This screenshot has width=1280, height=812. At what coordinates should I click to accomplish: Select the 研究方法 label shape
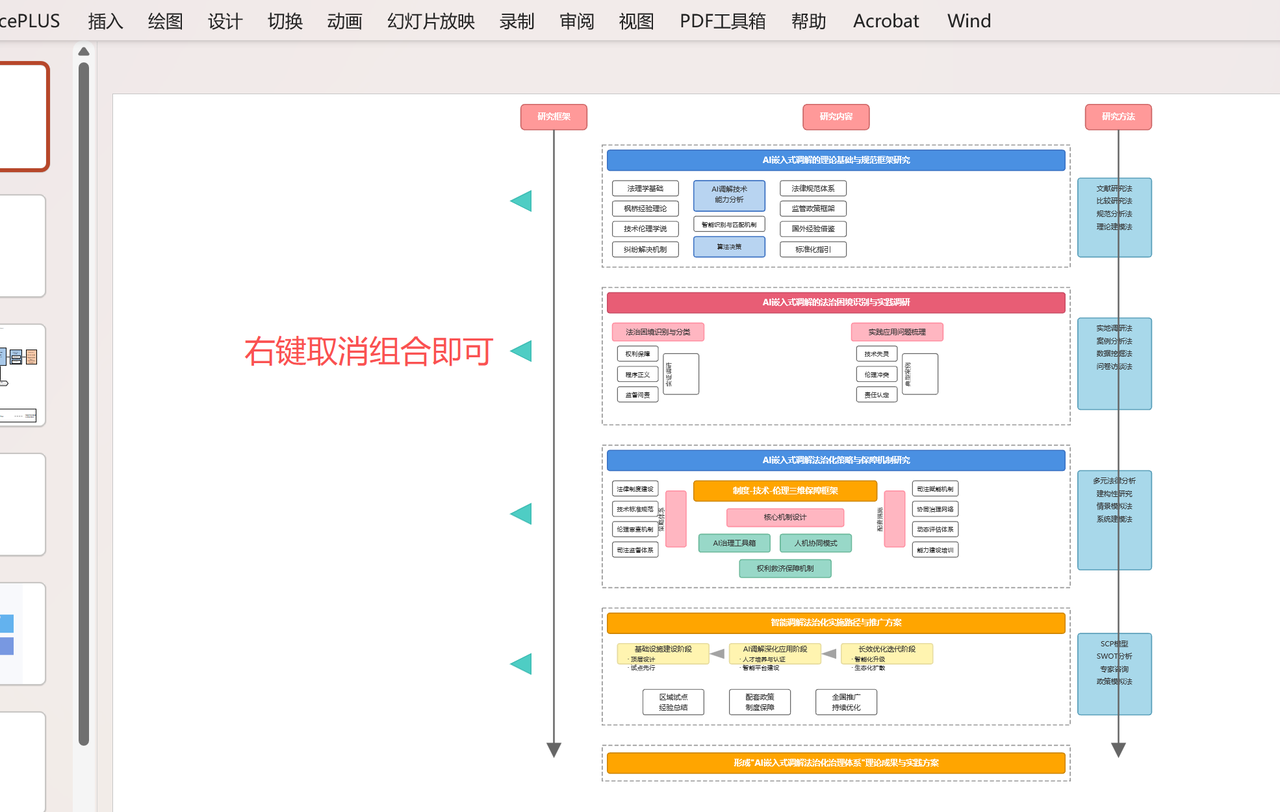click(1117, 116)
